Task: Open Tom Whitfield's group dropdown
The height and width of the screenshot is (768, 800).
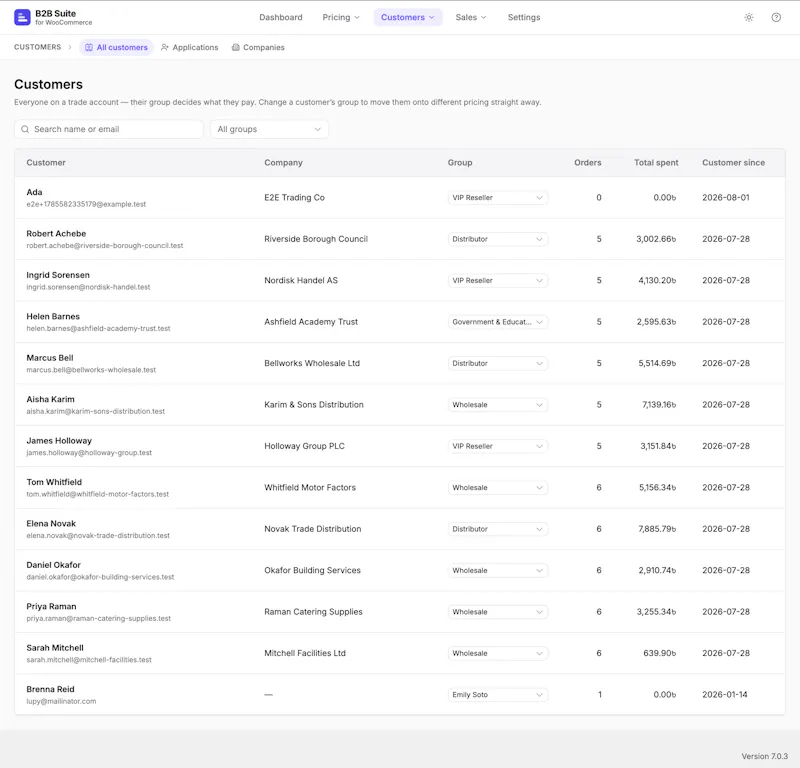Action: point(498,487)
